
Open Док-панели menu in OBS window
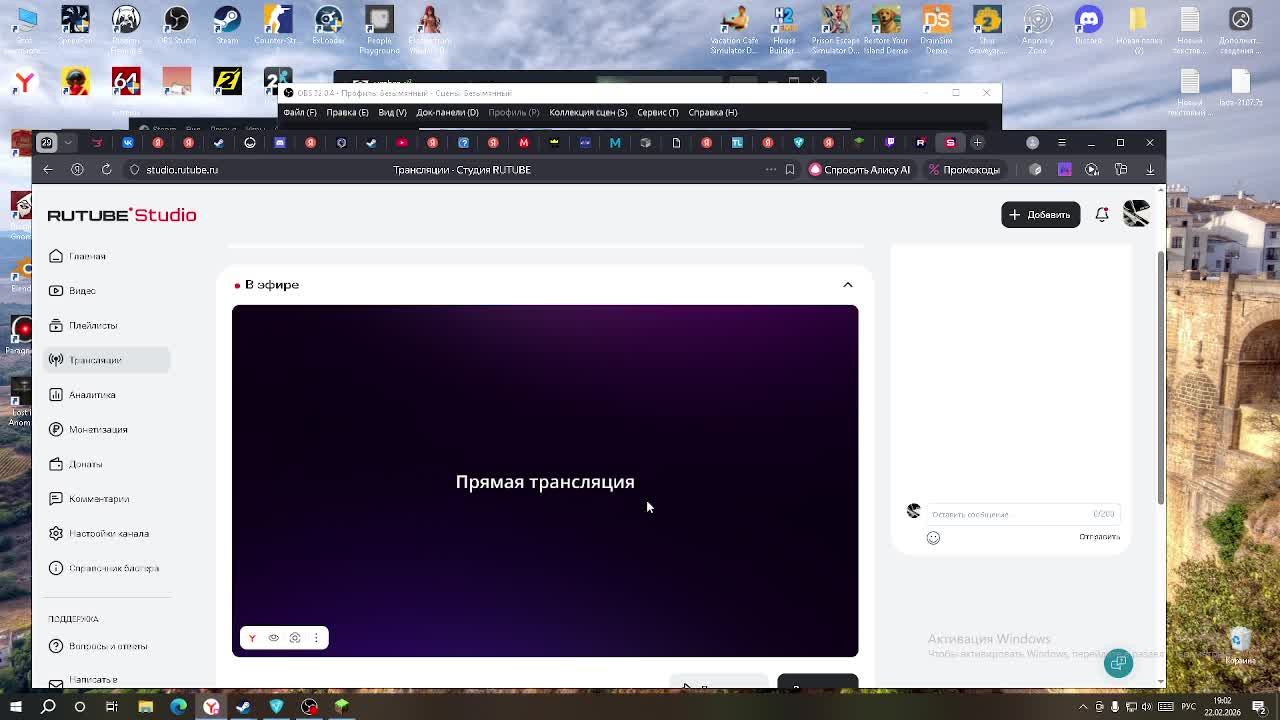tap(447, 112)
